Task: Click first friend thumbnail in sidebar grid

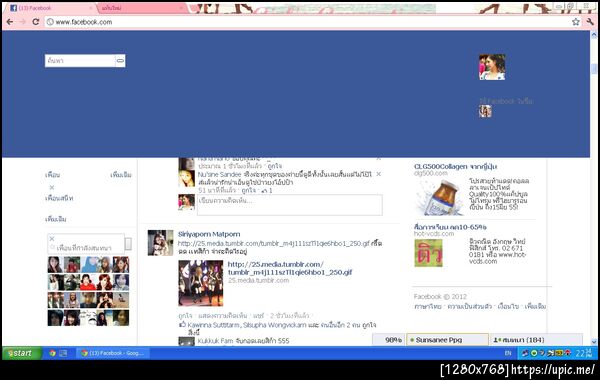Action: (55, 264)
